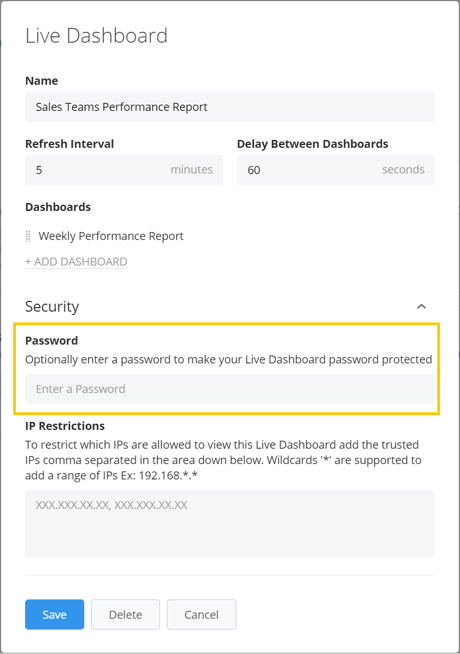
Task: Click the Security section heading
Action: pos(52,307)
